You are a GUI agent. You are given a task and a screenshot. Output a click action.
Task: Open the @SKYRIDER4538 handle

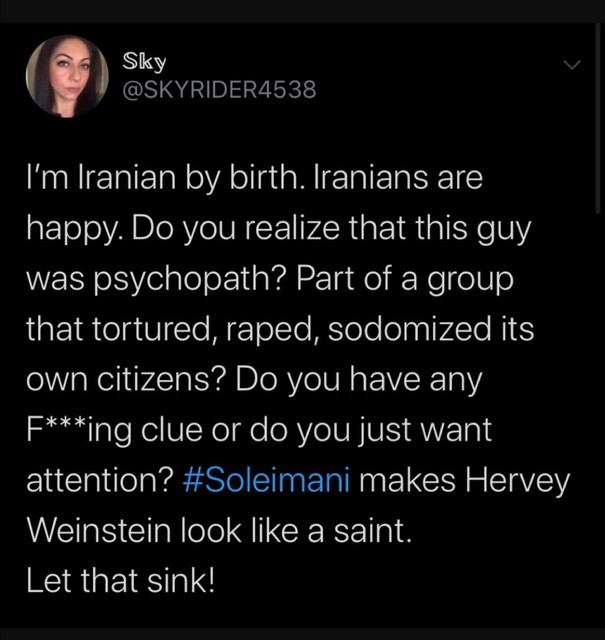[x=218, y=90]
